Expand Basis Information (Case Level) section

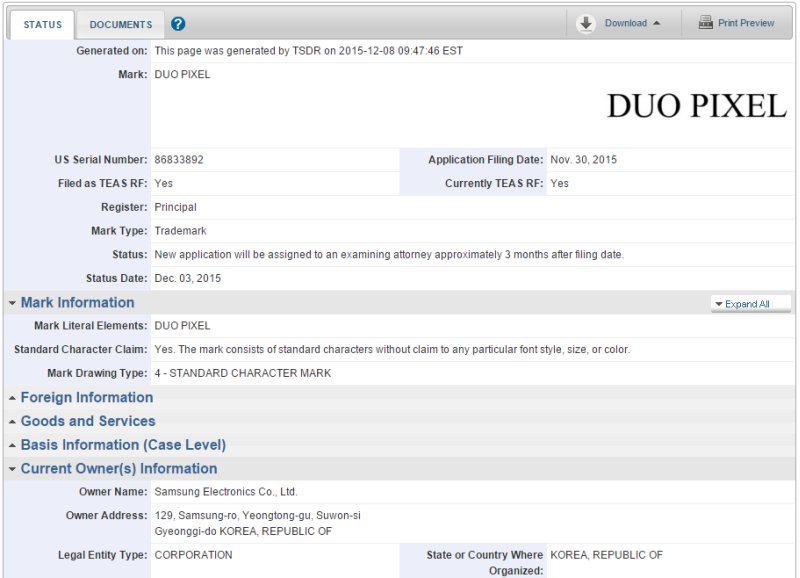point(123,445)
